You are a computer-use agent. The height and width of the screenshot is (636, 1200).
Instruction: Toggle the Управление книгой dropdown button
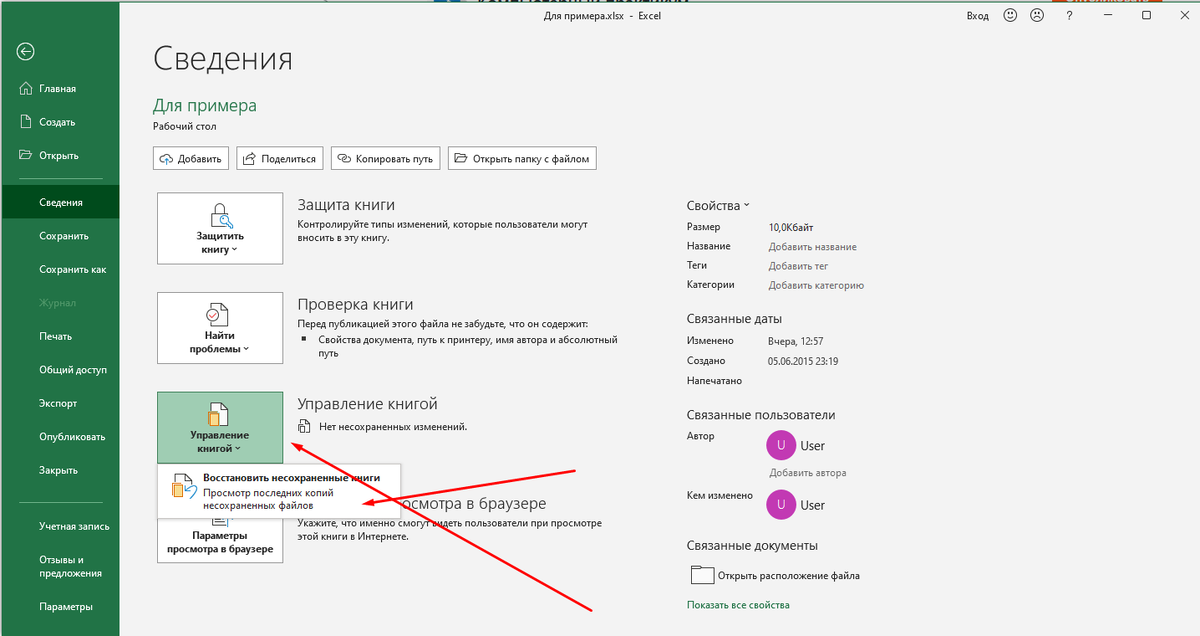click(x=220, y=427)
